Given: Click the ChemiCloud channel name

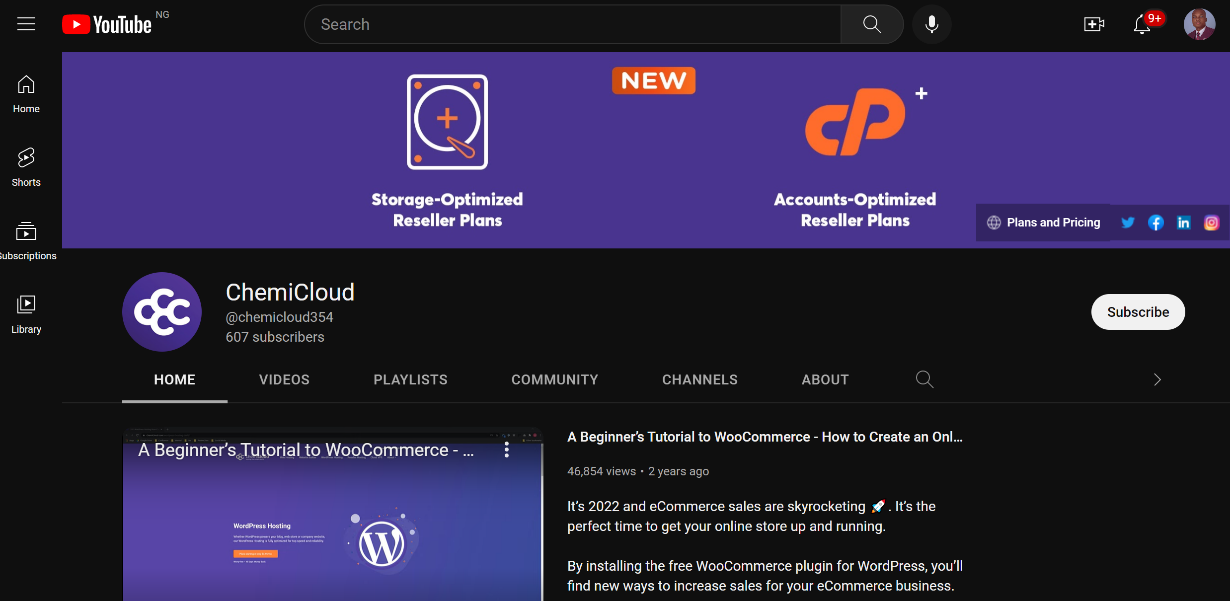Looking at the screenshot, I should pyautogui.click(x=290, y=292).
